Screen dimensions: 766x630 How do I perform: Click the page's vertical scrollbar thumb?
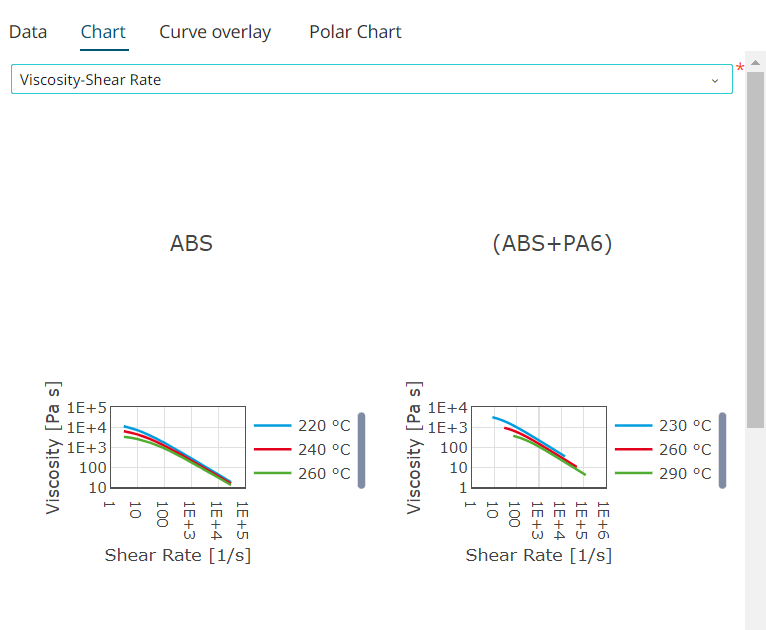tap(756, 250)
